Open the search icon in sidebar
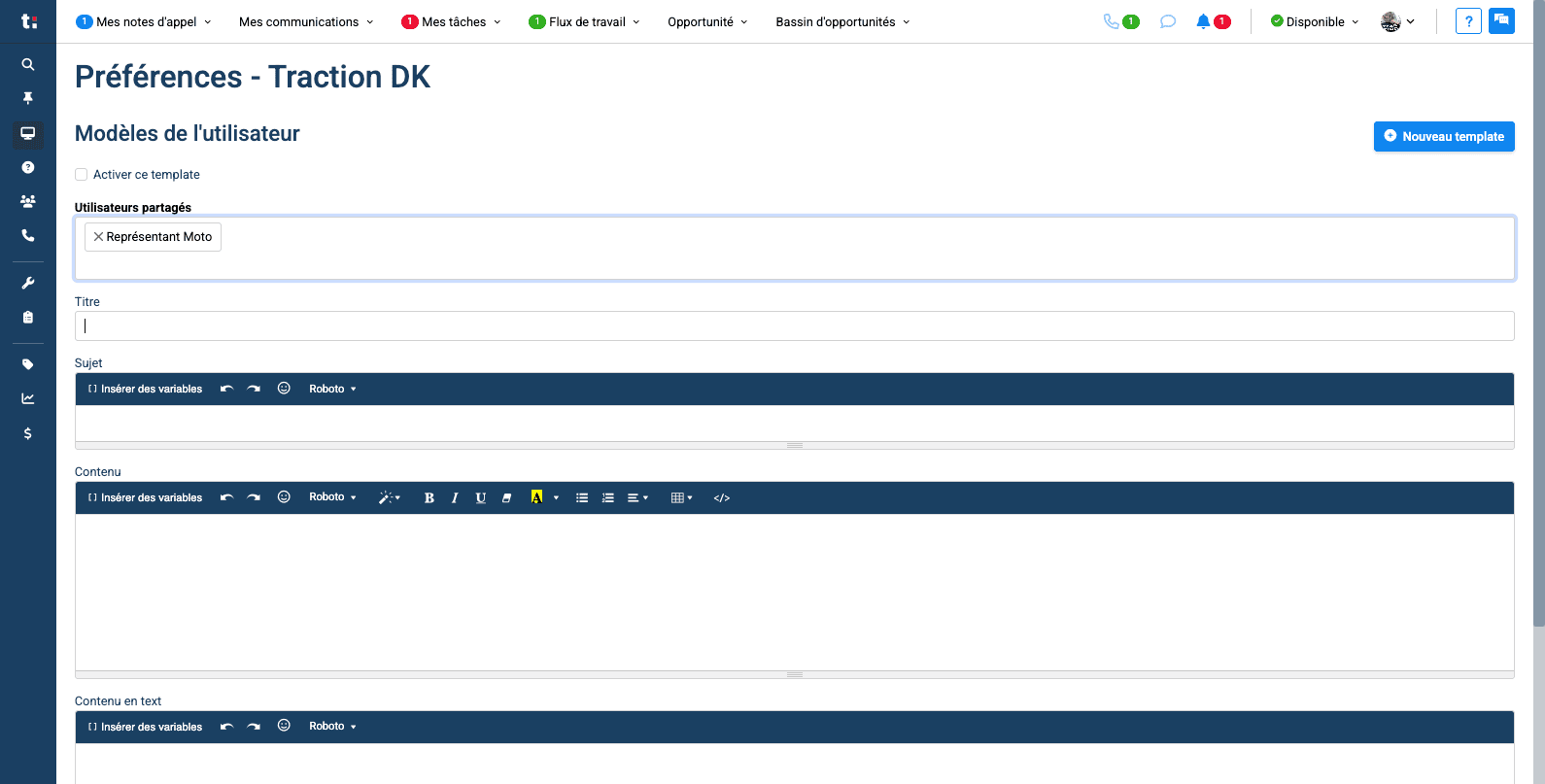 pos(28,64)
